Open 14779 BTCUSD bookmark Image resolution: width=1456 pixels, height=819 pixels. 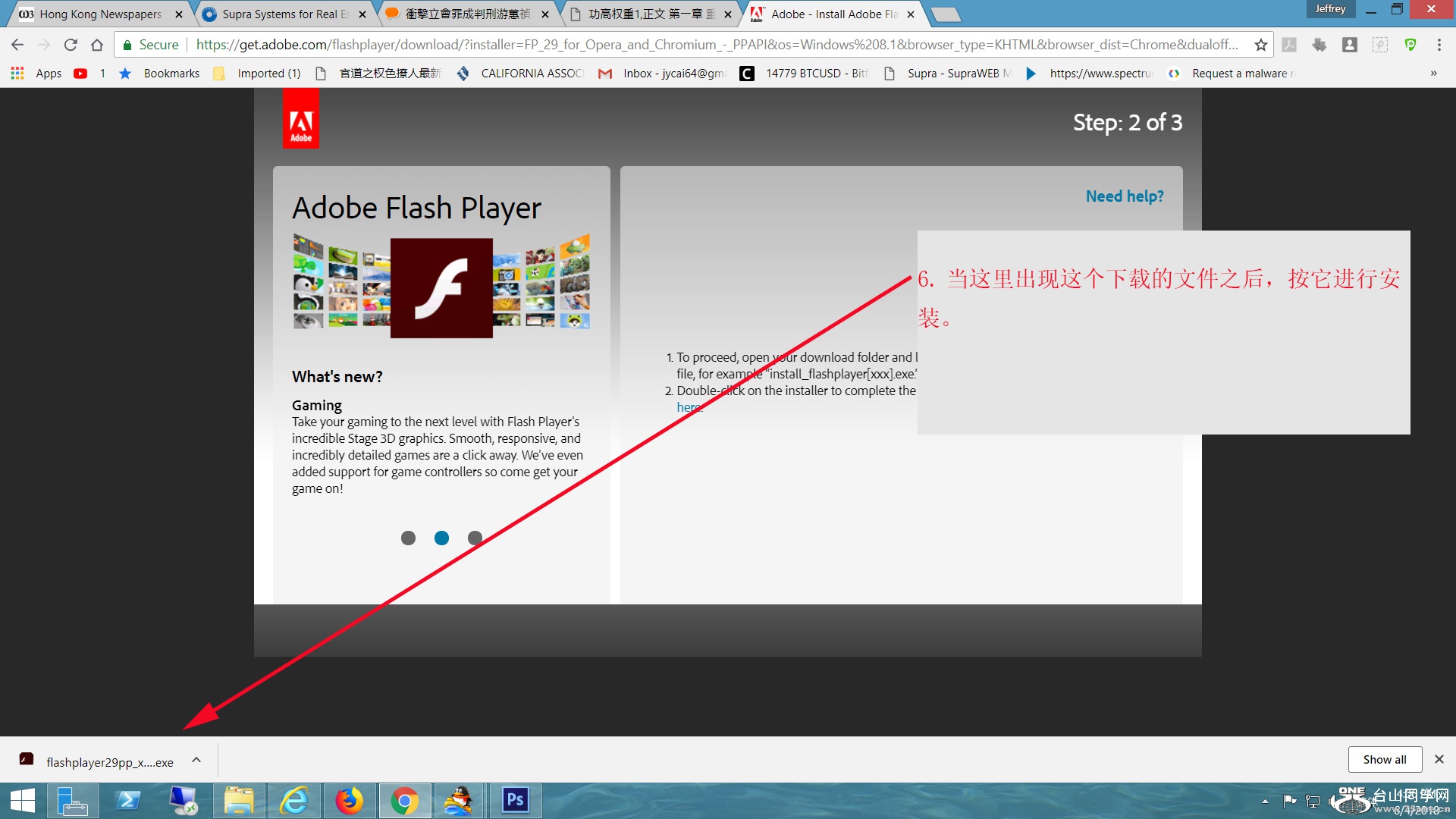(x=805, y=74)
